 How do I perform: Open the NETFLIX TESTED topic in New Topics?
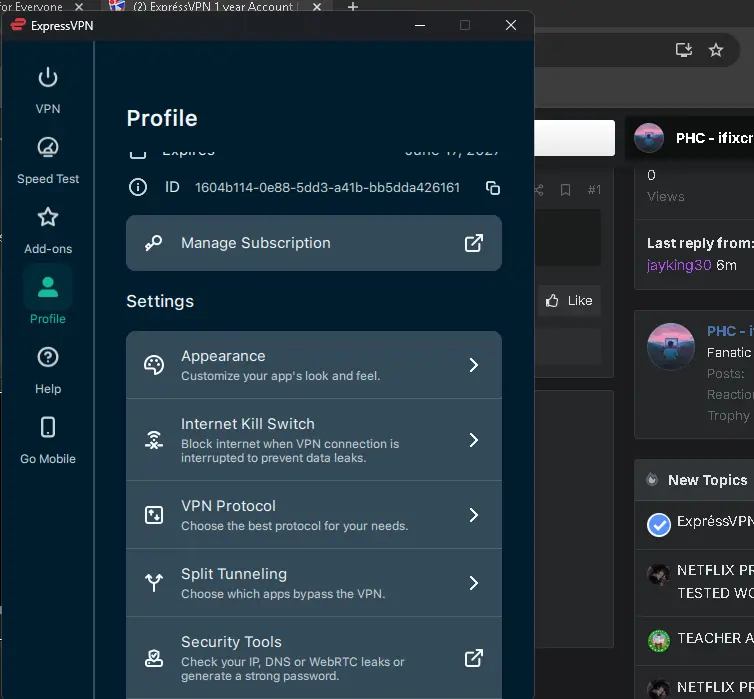click(715, 582)
